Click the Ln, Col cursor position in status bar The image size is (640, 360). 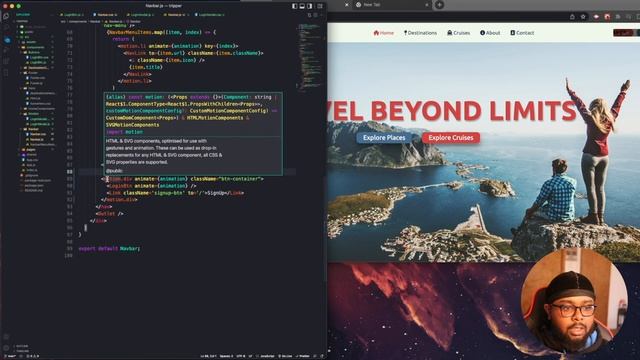208,356
